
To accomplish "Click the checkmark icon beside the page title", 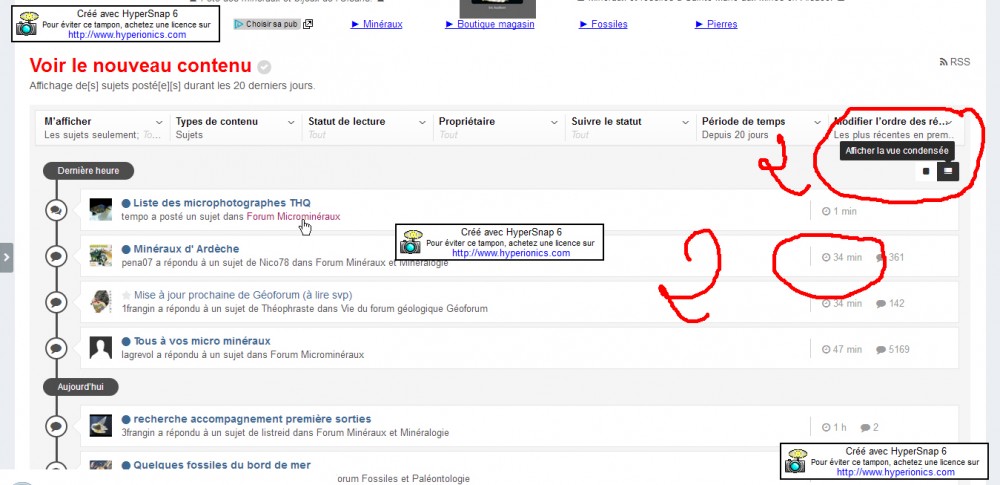I will click(264, 67).
